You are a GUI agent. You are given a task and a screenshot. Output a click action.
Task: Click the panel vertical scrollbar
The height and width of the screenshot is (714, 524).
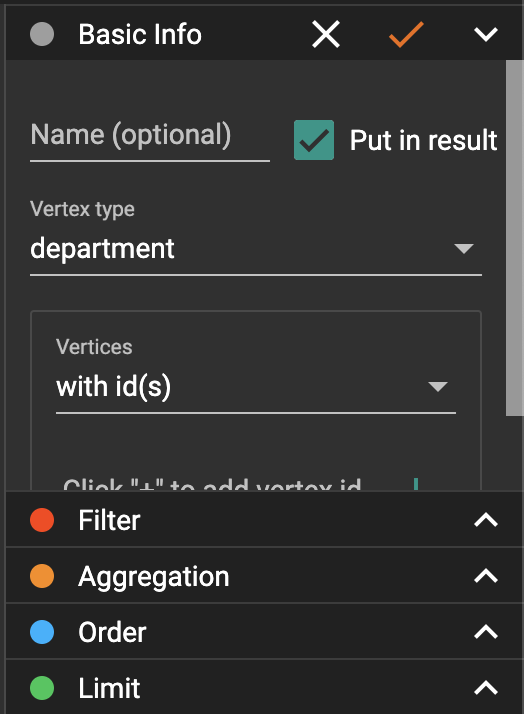514,238
